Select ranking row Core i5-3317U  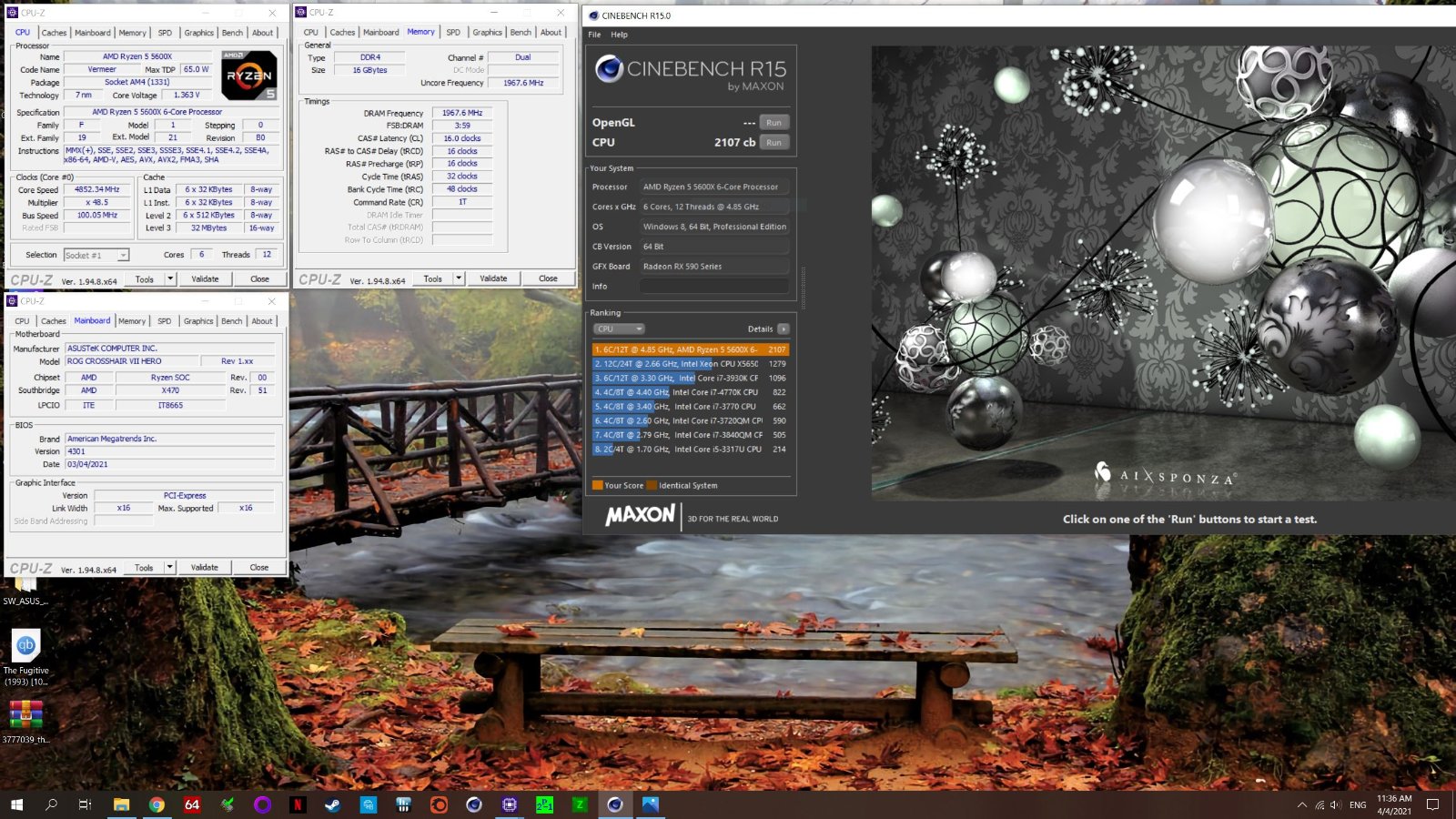coord(691,449)
